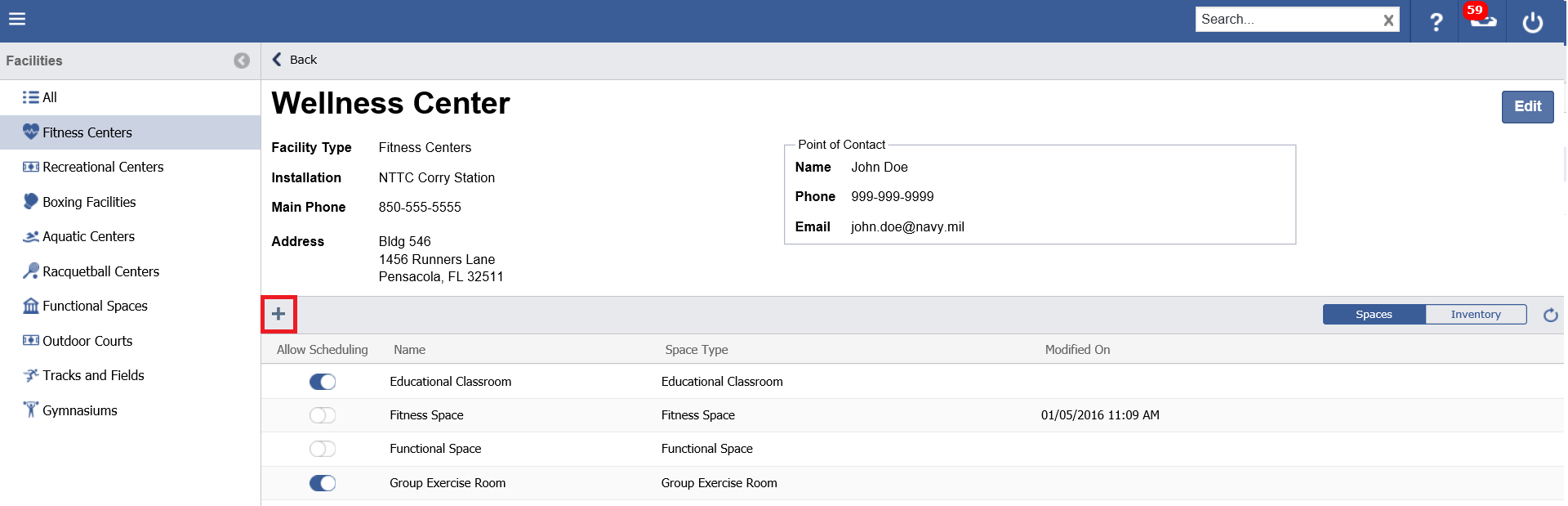Viewport: 1568px width, 506px height.
Task: Refresh the spaces list
Action: point(1550,315)
